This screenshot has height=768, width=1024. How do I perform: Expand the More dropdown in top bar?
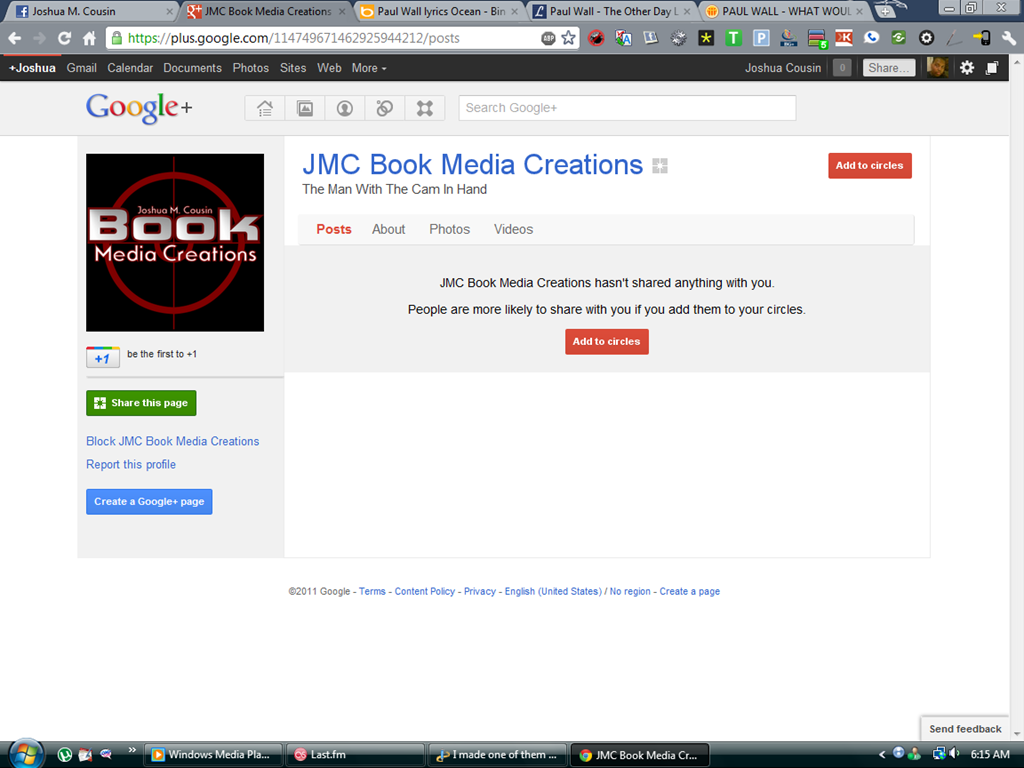click(x=369, y=68)
